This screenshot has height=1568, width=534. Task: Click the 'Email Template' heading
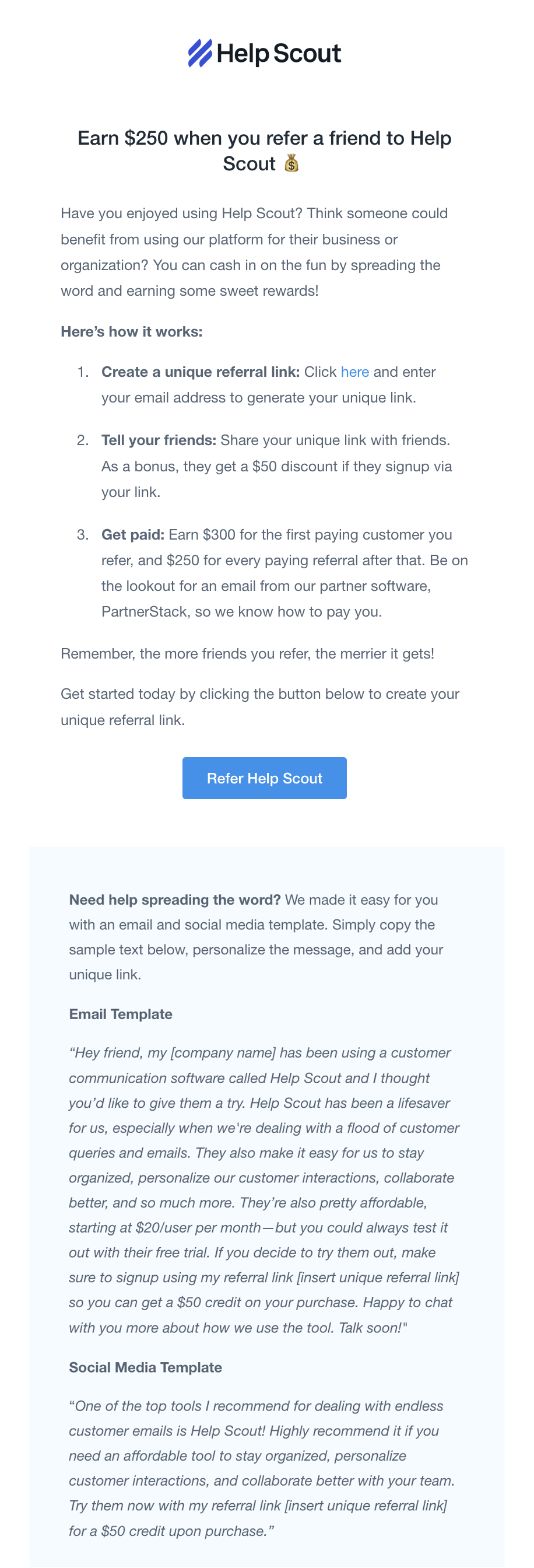coord(120,1014)
